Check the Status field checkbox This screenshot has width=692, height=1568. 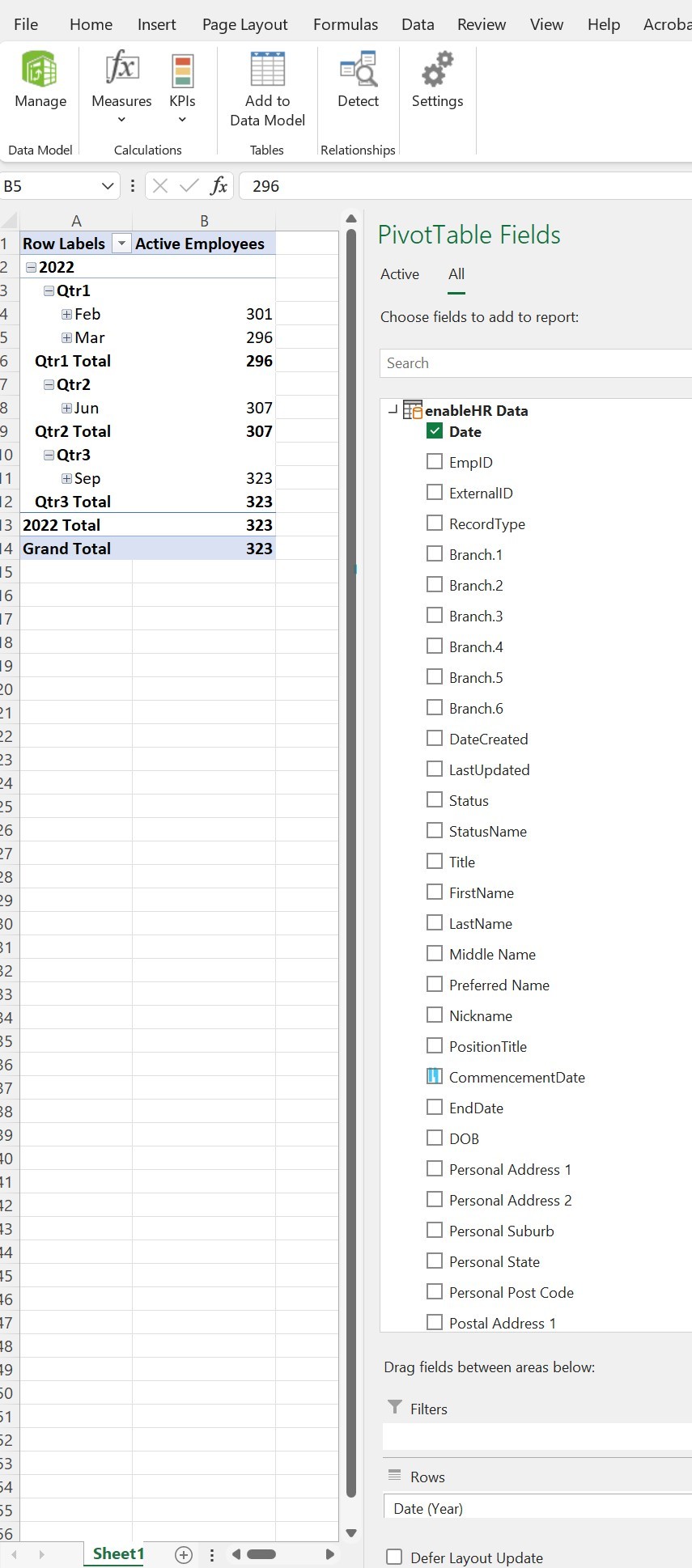click(x=435, y=799)
